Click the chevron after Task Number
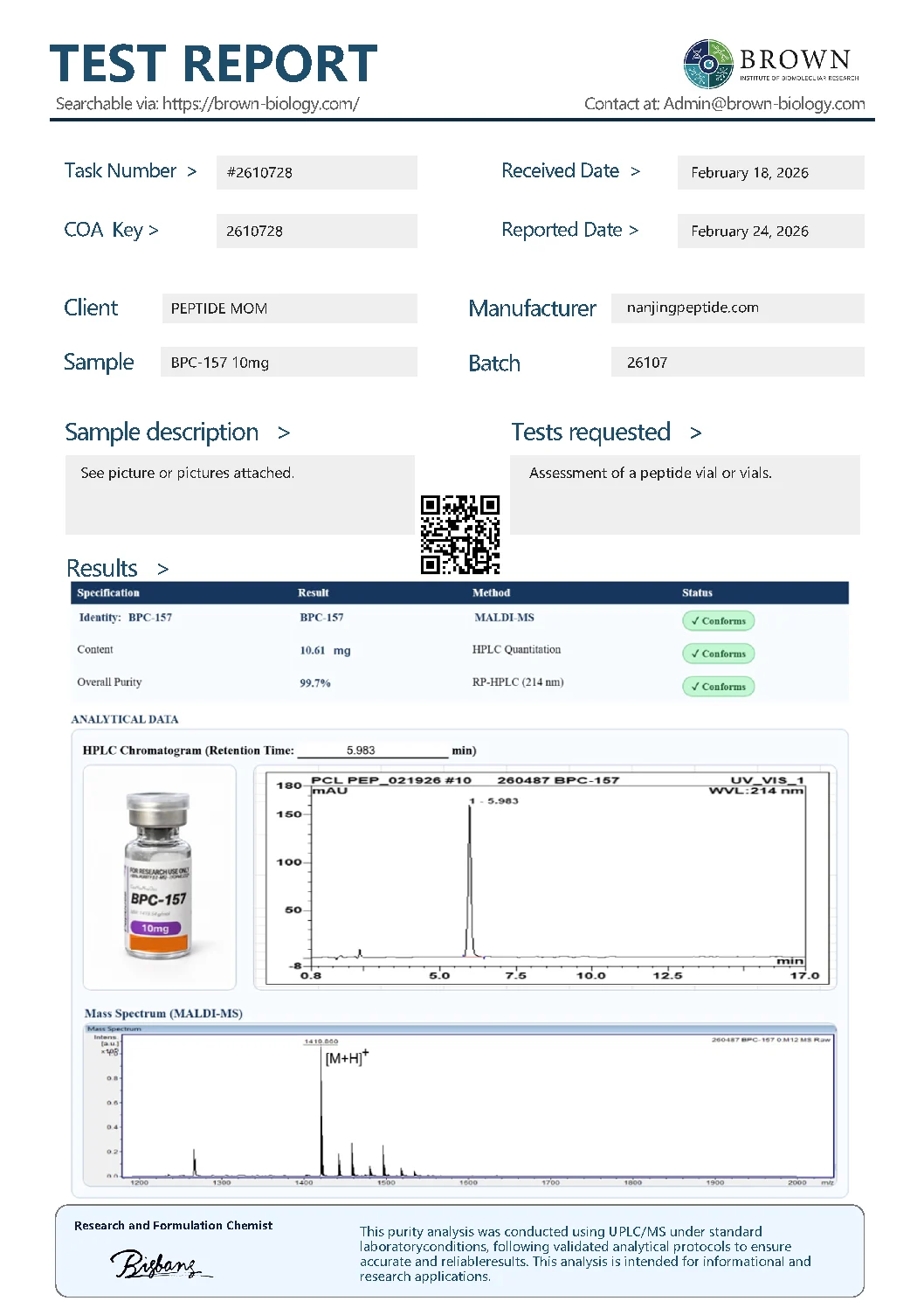924x1308 pixels. pyautogui.click(x=192, y=172)
